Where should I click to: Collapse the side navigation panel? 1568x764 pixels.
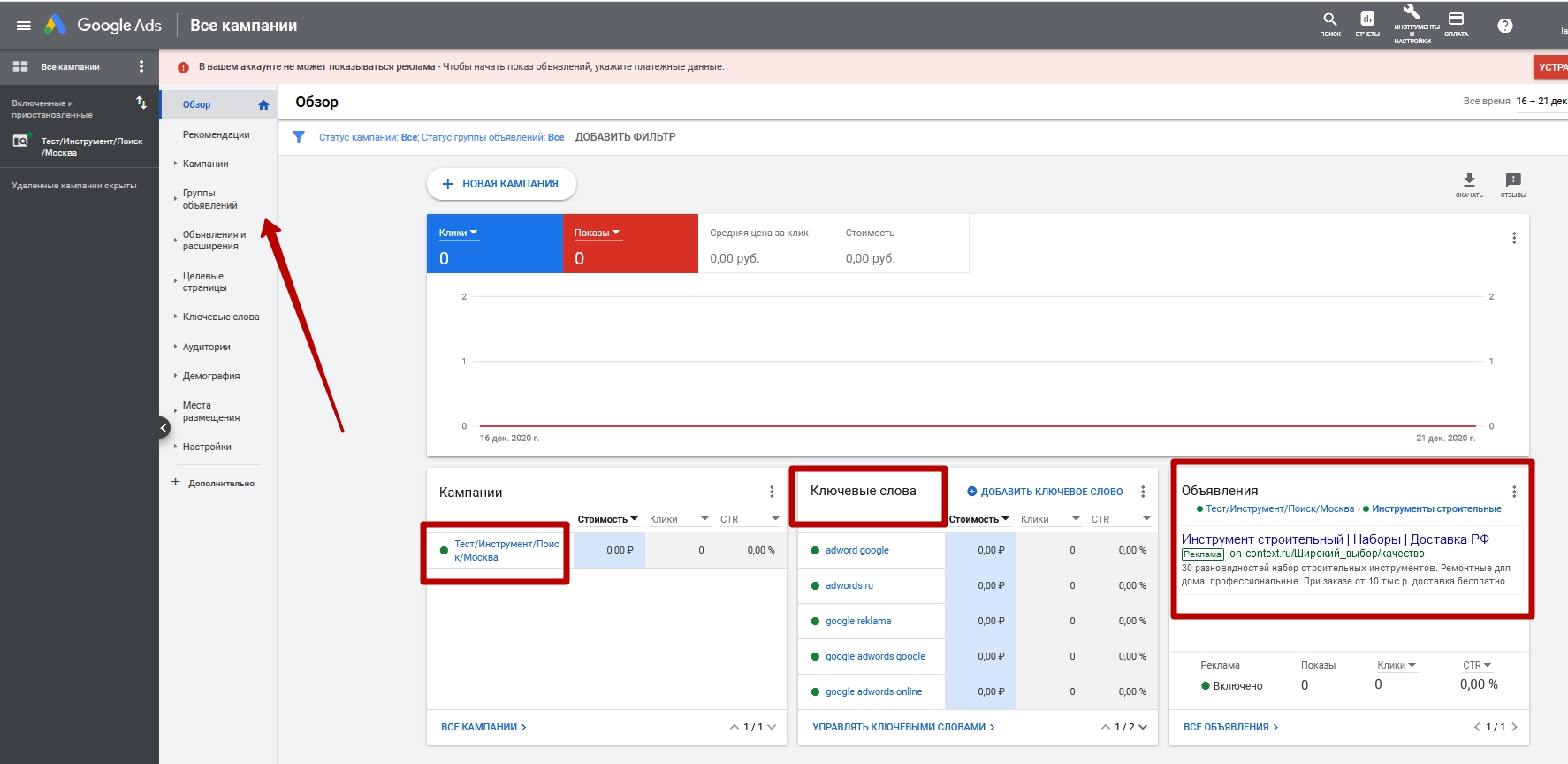[x=164, y=428]
